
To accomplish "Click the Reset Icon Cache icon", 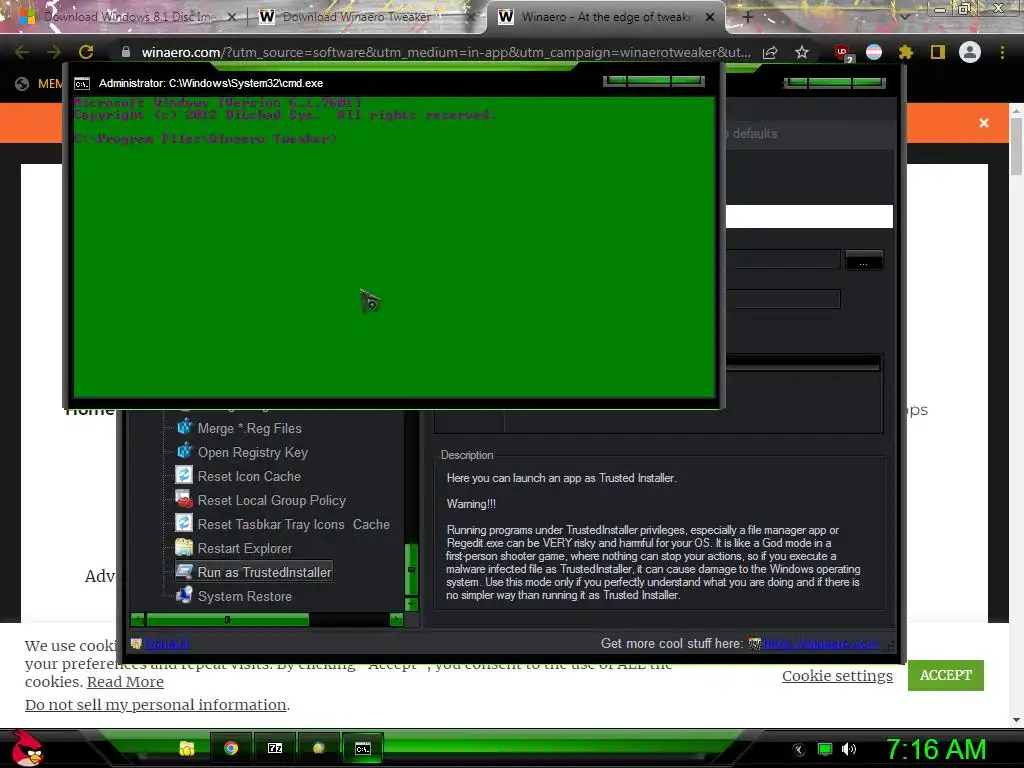I will pos(184,475).
